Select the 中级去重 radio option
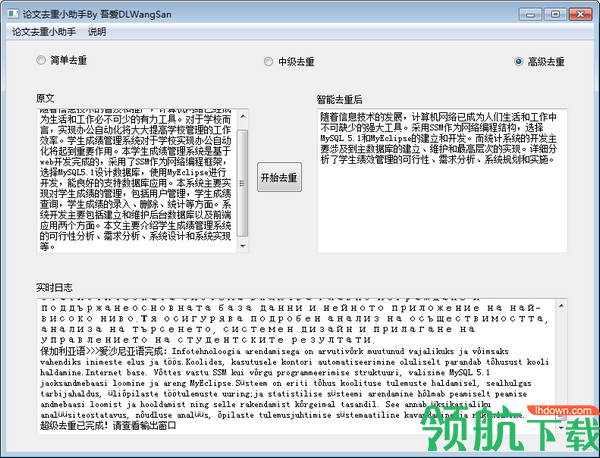 click(x=290, y=62)
